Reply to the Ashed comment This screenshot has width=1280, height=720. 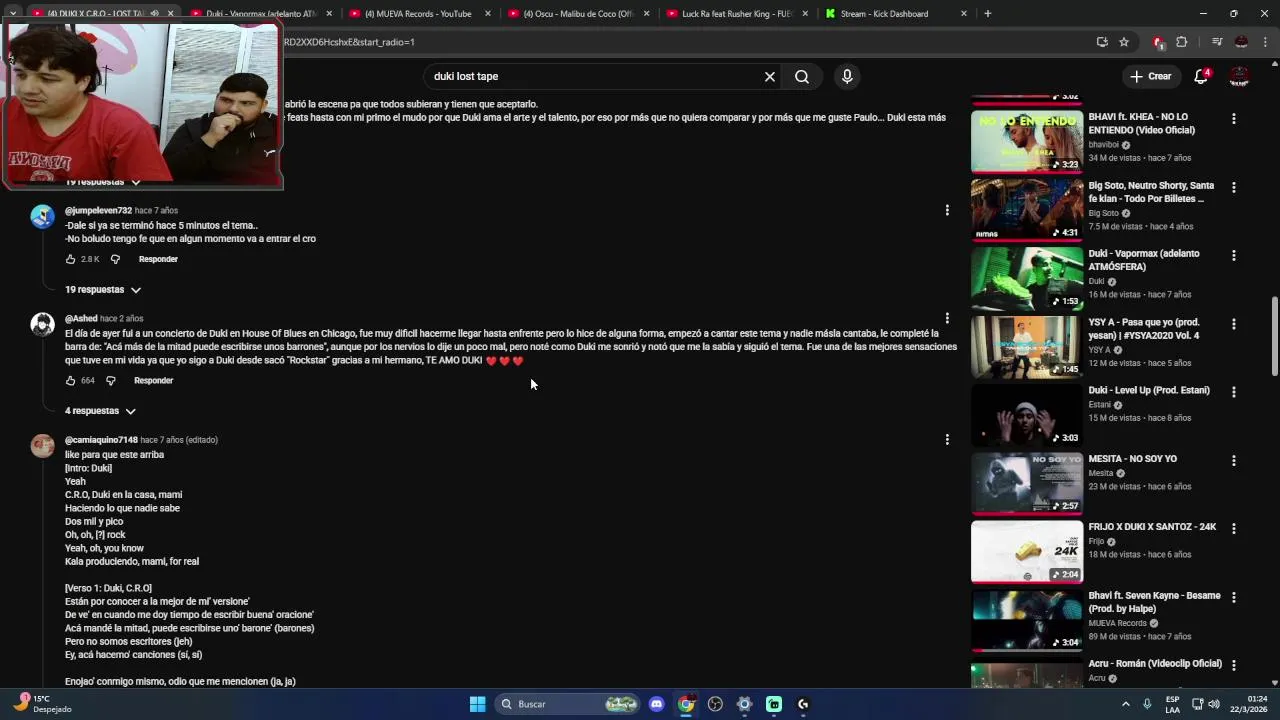153,380
